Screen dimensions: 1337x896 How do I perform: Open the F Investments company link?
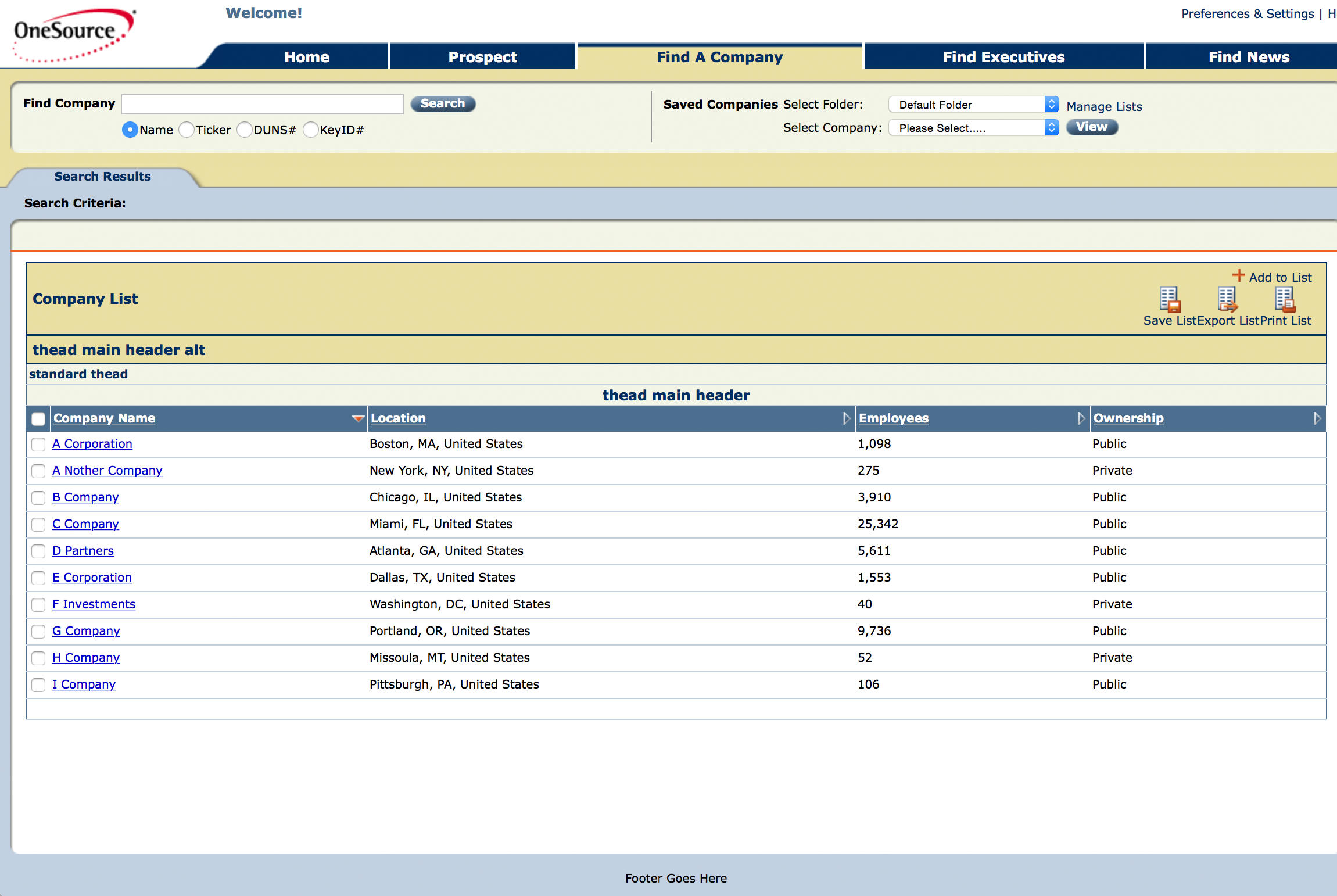[94, 604]
